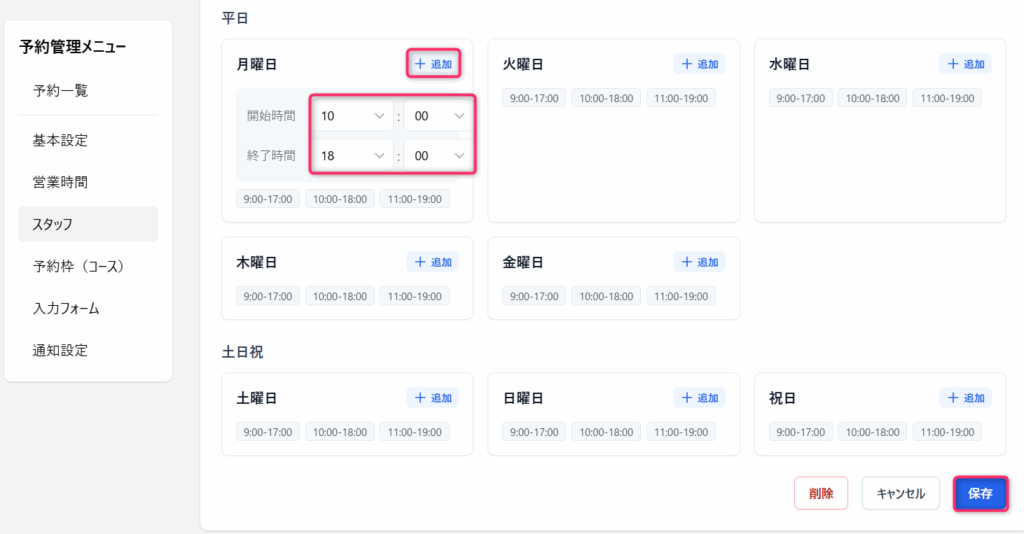Open the 開始時間 minute dropdown
1024x534 pixels.
pos(439,116)
